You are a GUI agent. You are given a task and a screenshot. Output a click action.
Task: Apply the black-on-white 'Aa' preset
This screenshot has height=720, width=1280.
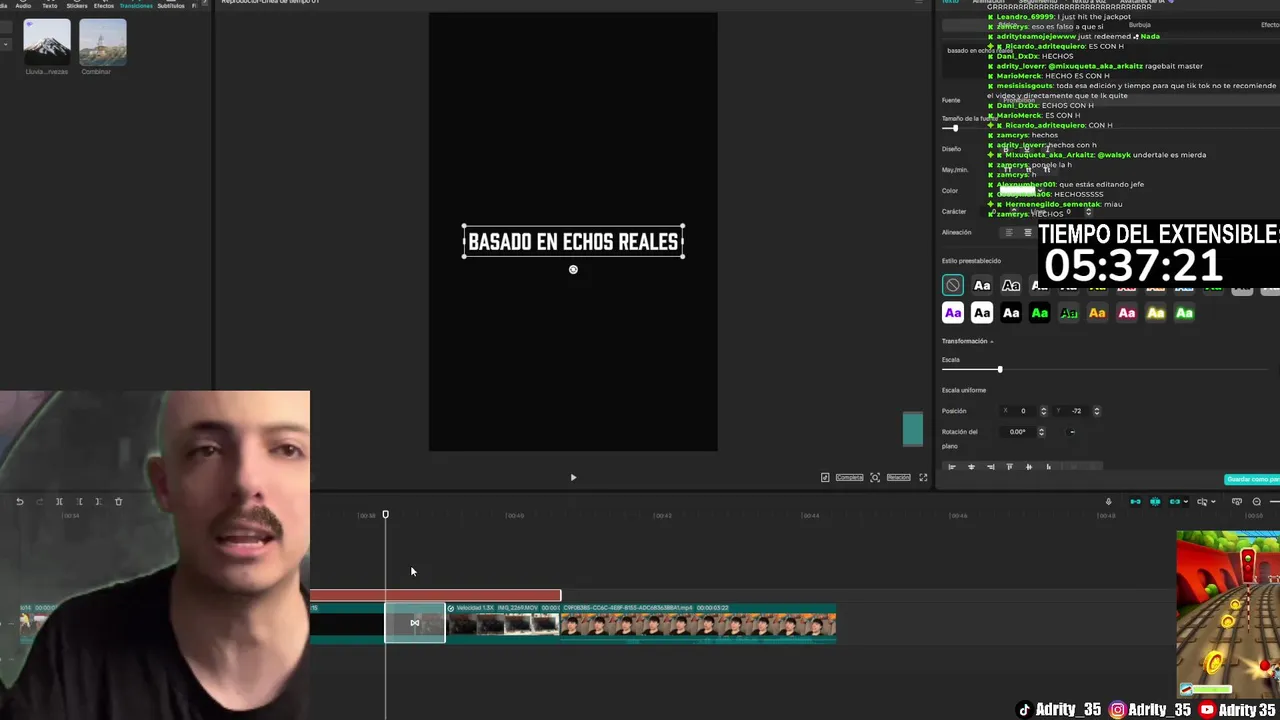(x=982, y=313)
